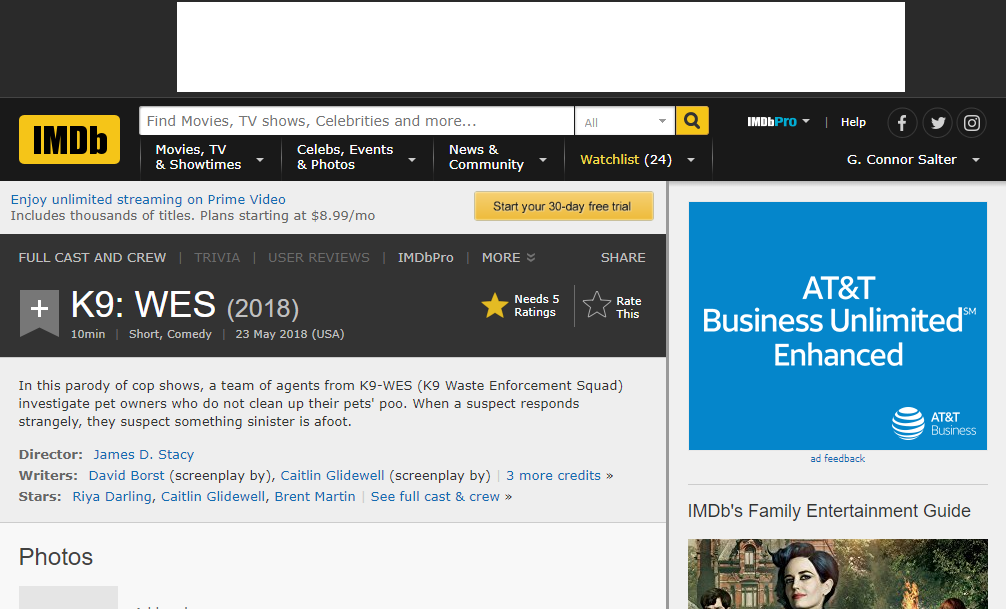Open Caitlin Glidewell in Writers row
The height and width of the screenshot is (609, 1006).
pos(332,476)
